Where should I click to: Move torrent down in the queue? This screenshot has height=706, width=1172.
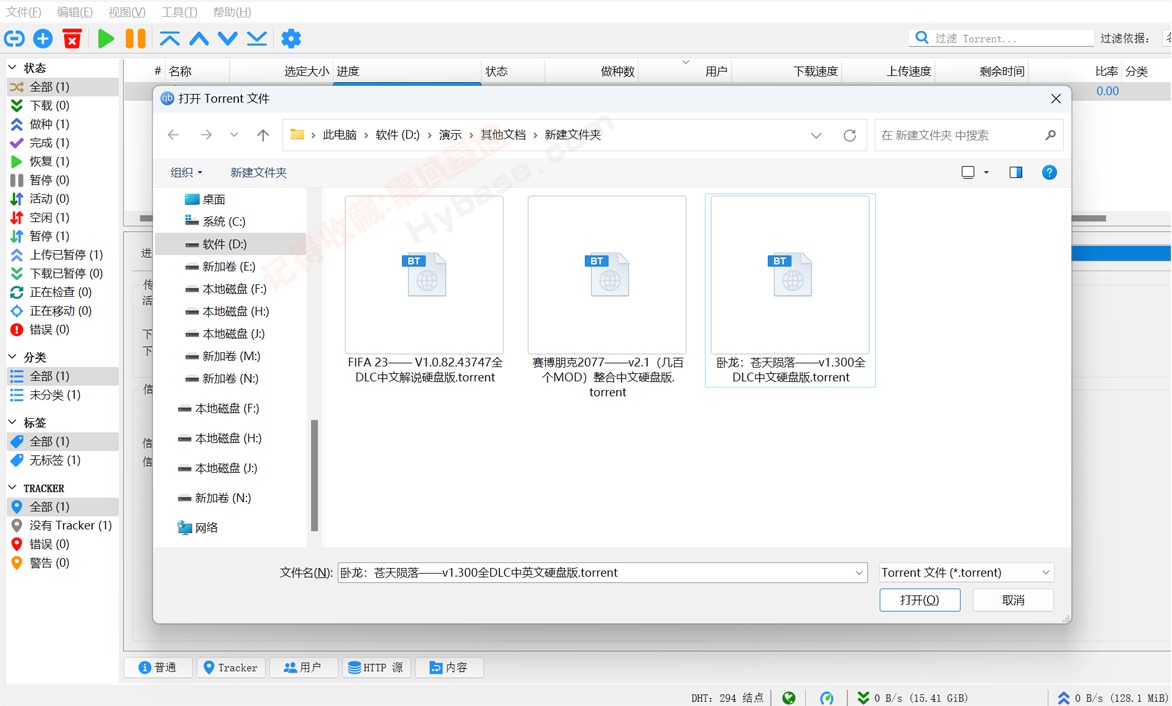(x=226, y=38)
